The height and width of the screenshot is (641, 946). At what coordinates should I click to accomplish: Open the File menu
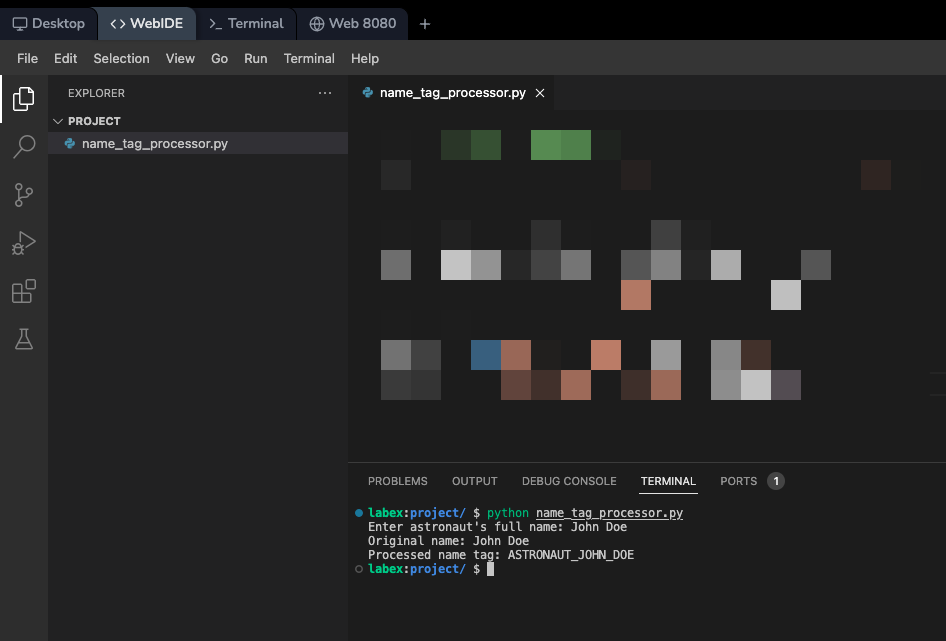point(26,58)
